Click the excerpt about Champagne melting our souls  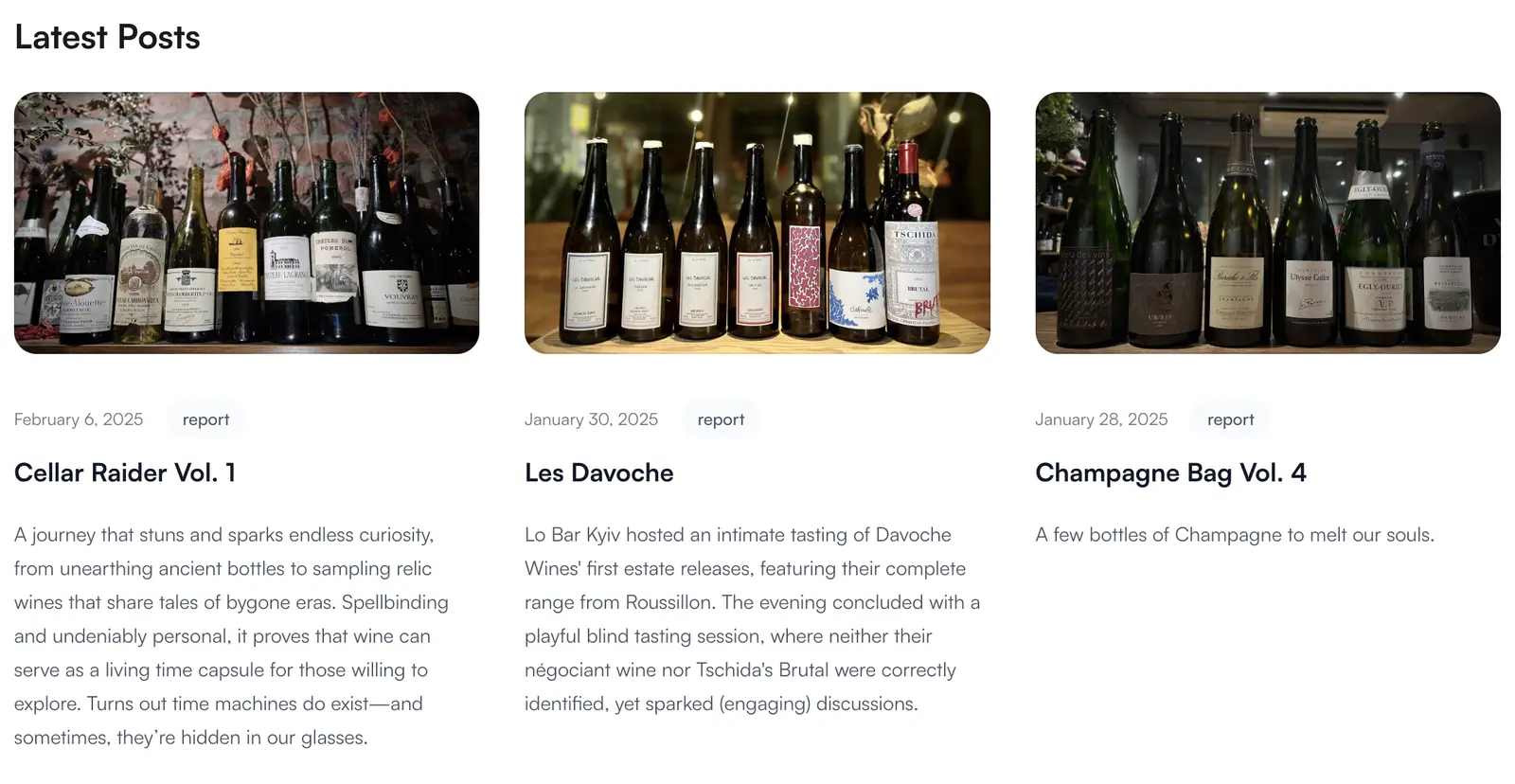1235,535
